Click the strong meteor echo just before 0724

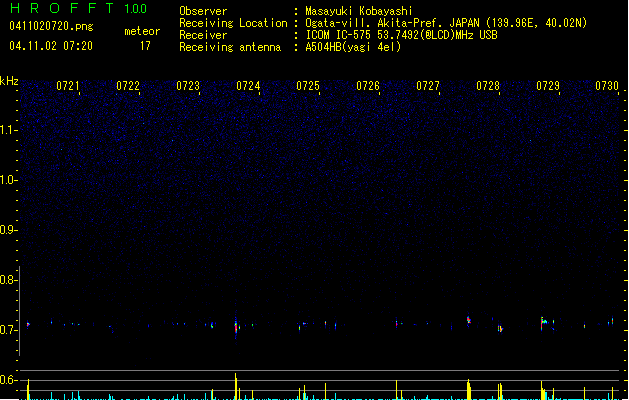tap(236, 326)
